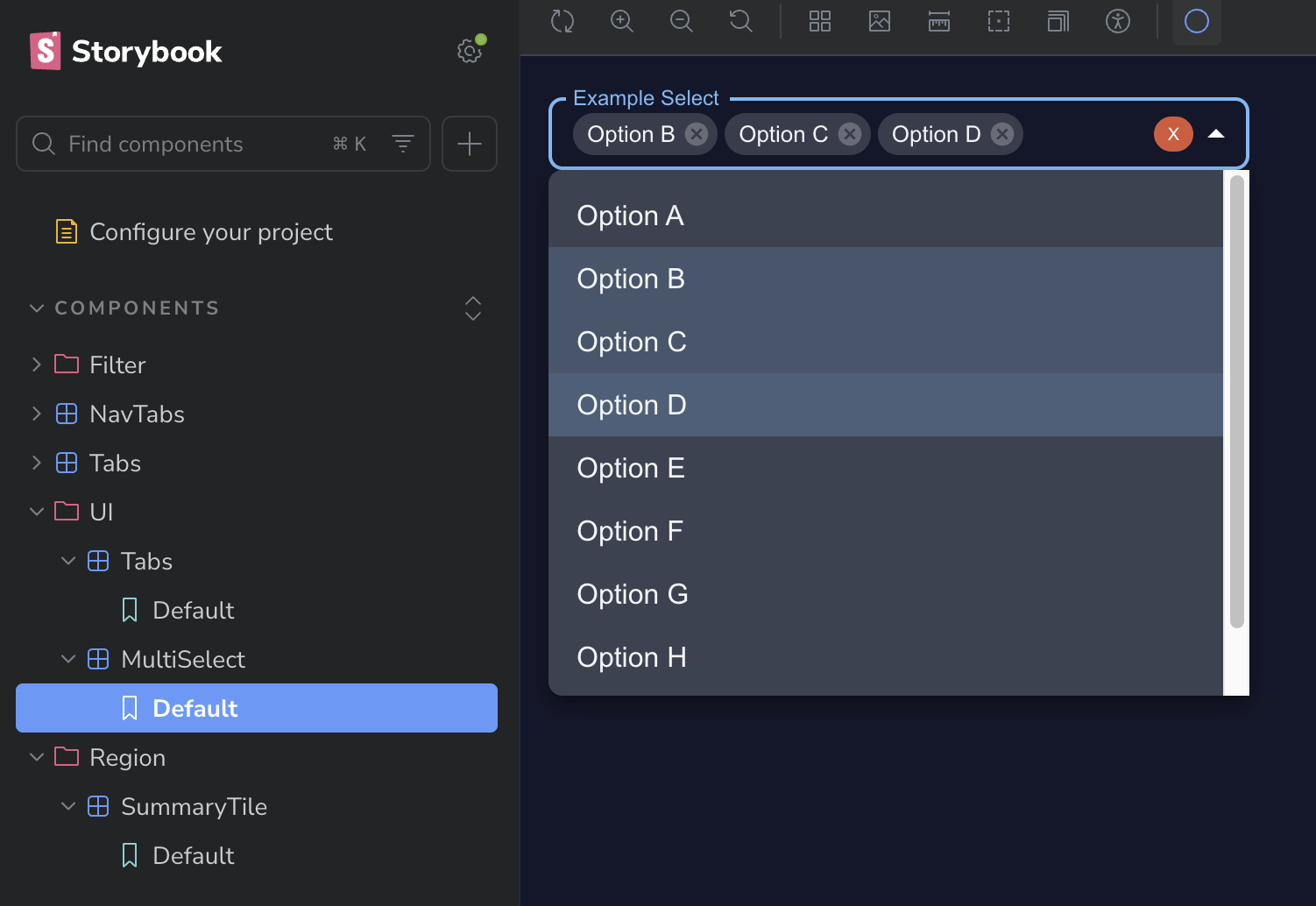
Task: Click the Option D chip label
Action: (x=936, y=134)
